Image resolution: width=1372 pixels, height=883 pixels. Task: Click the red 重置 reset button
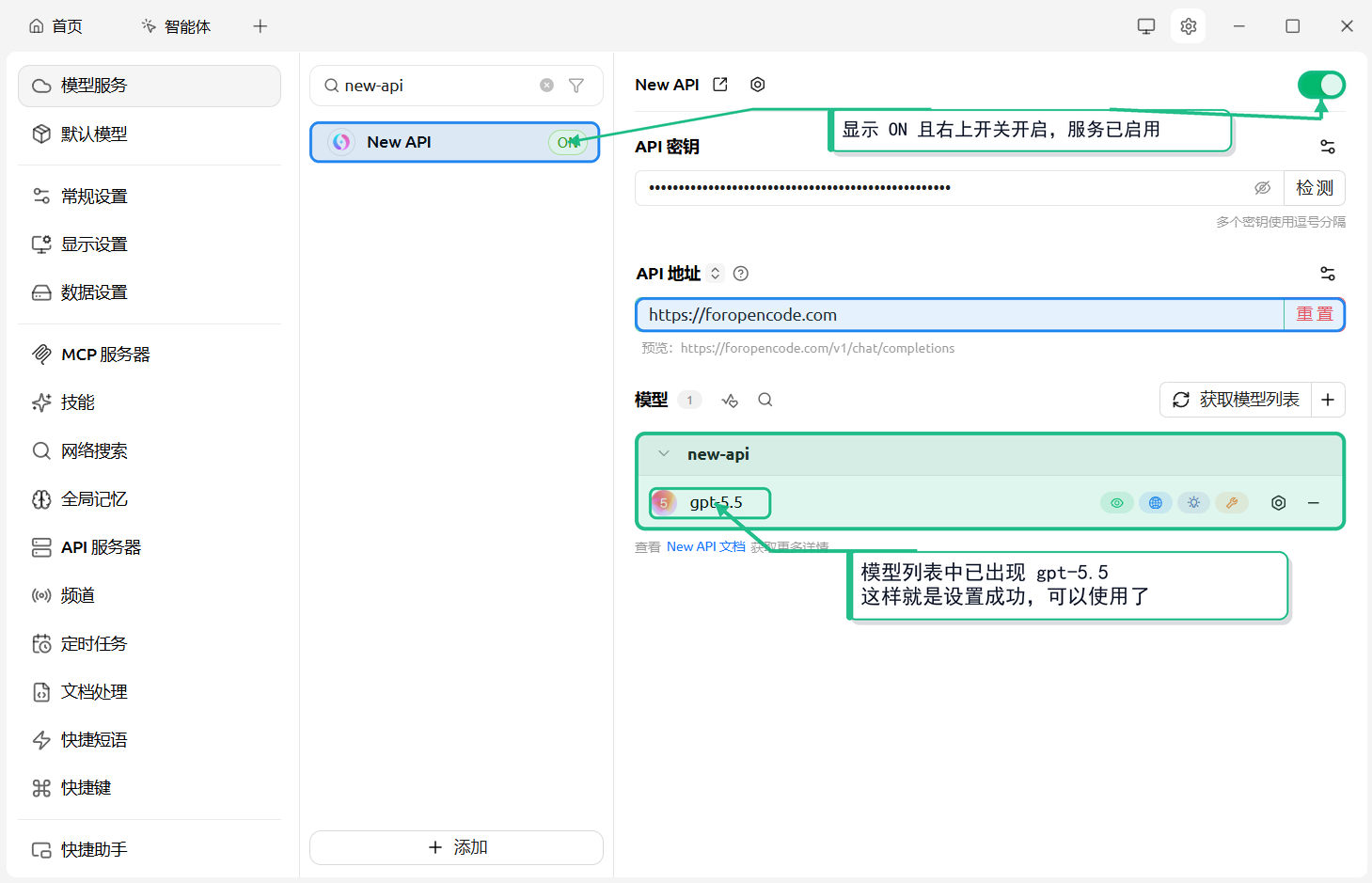(1315, 315)
